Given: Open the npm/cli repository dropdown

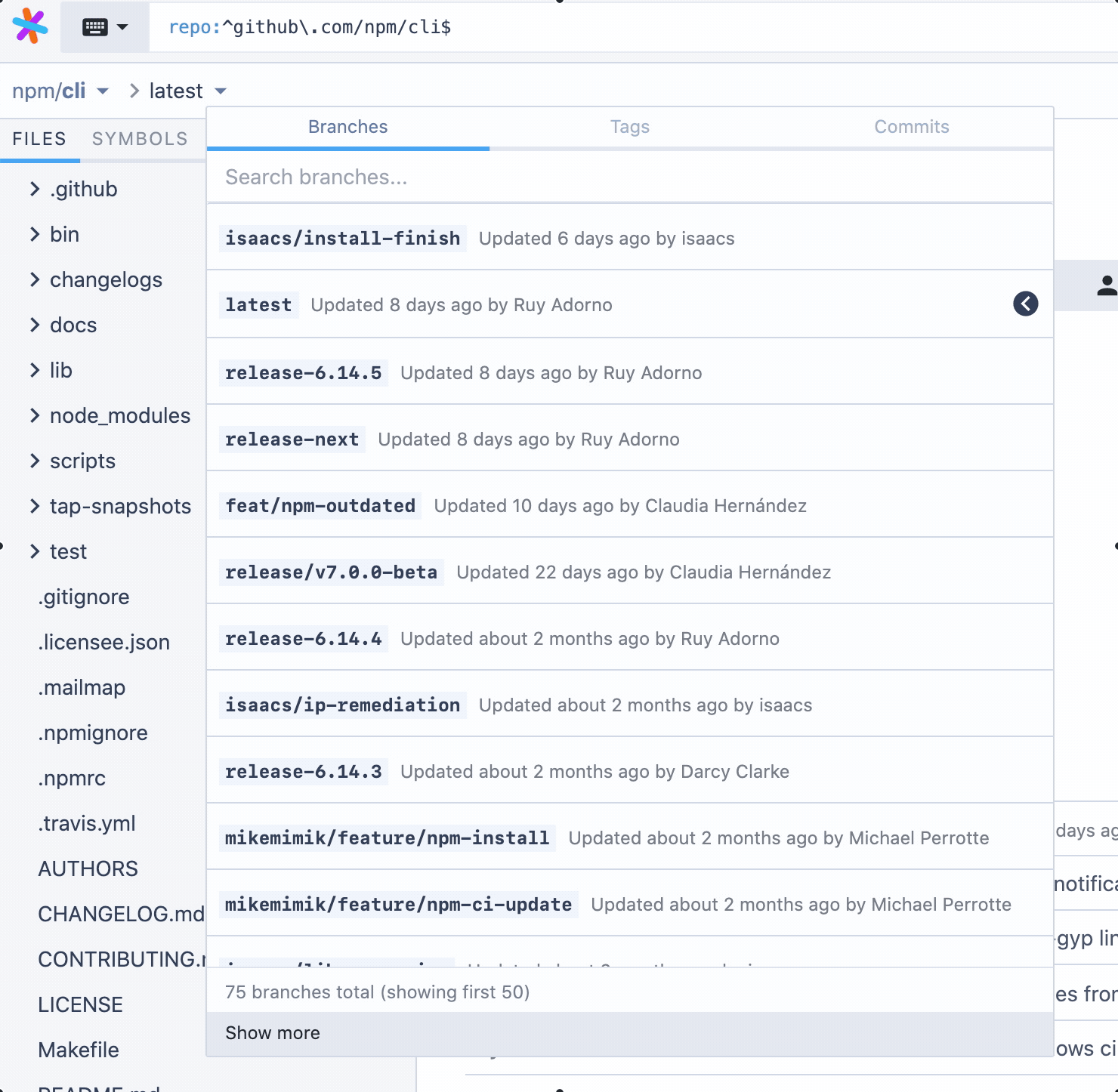Looking at the screenshot, I should point(60,91).
